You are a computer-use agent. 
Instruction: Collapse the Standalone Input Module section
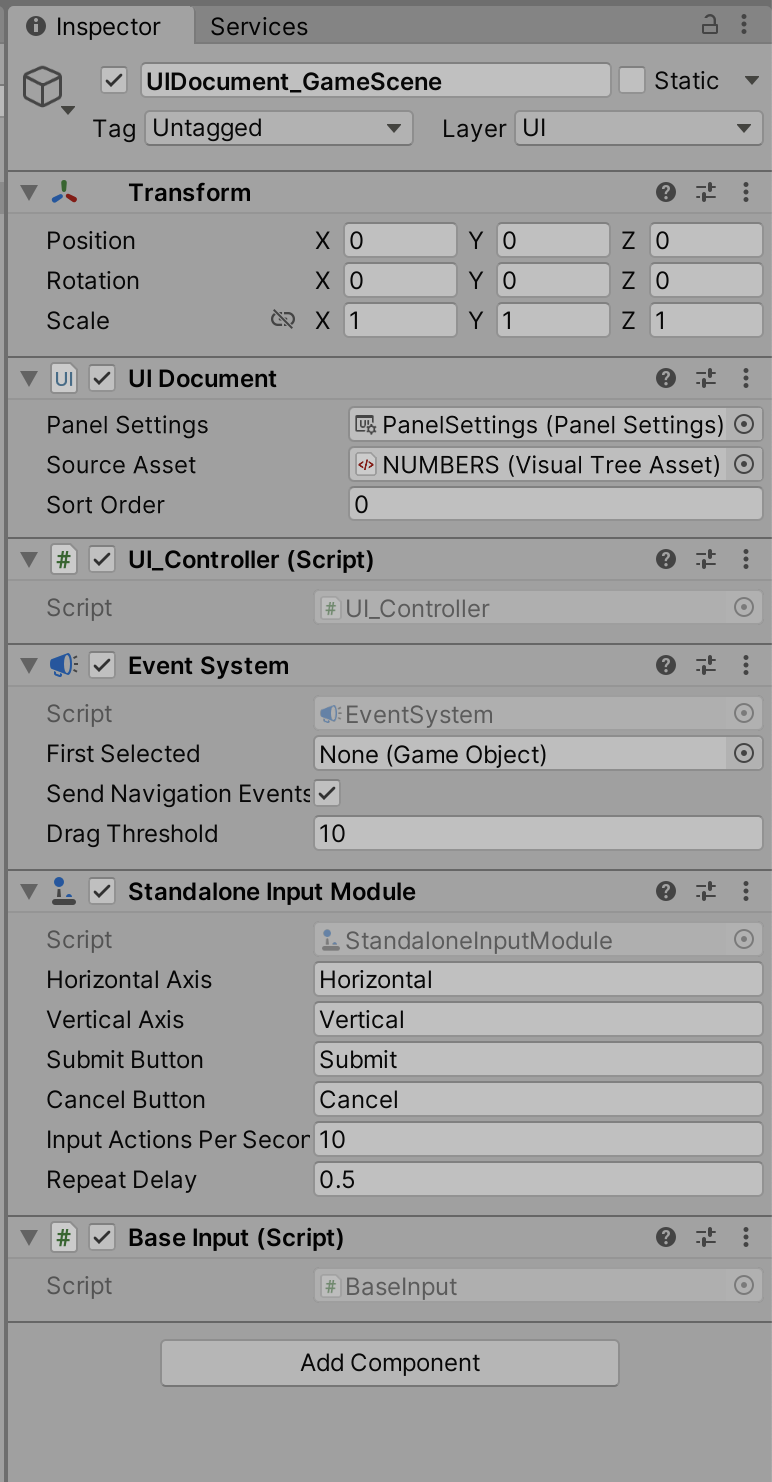28,890
